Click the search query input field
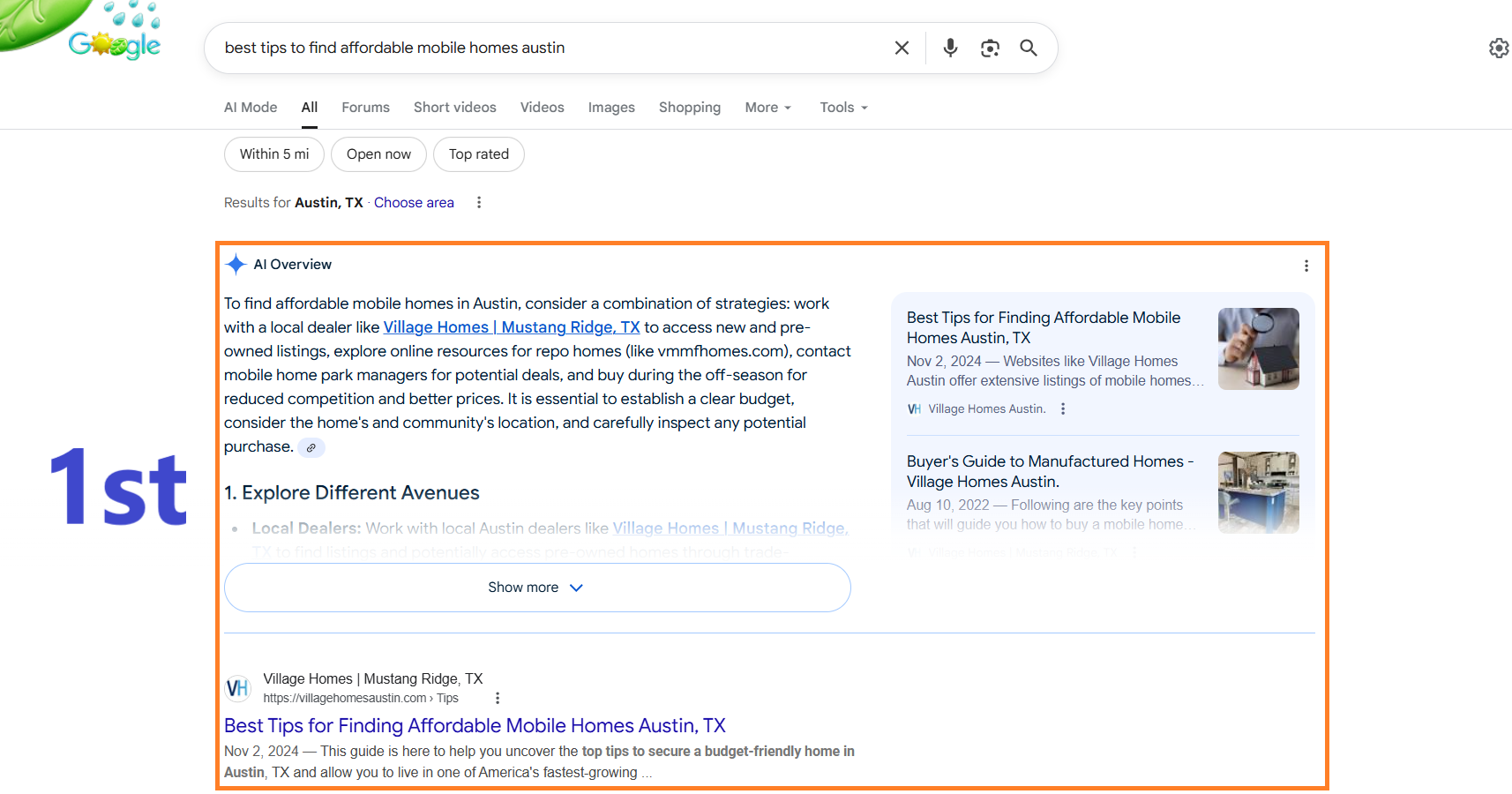The image size is (1512, 794). click(547, 48)
